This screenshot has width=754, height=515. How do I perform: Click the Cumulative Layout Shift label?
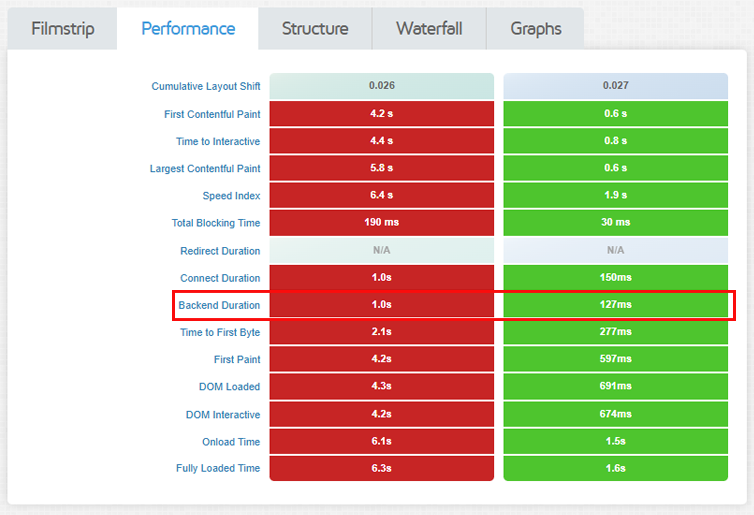point(206,86)
